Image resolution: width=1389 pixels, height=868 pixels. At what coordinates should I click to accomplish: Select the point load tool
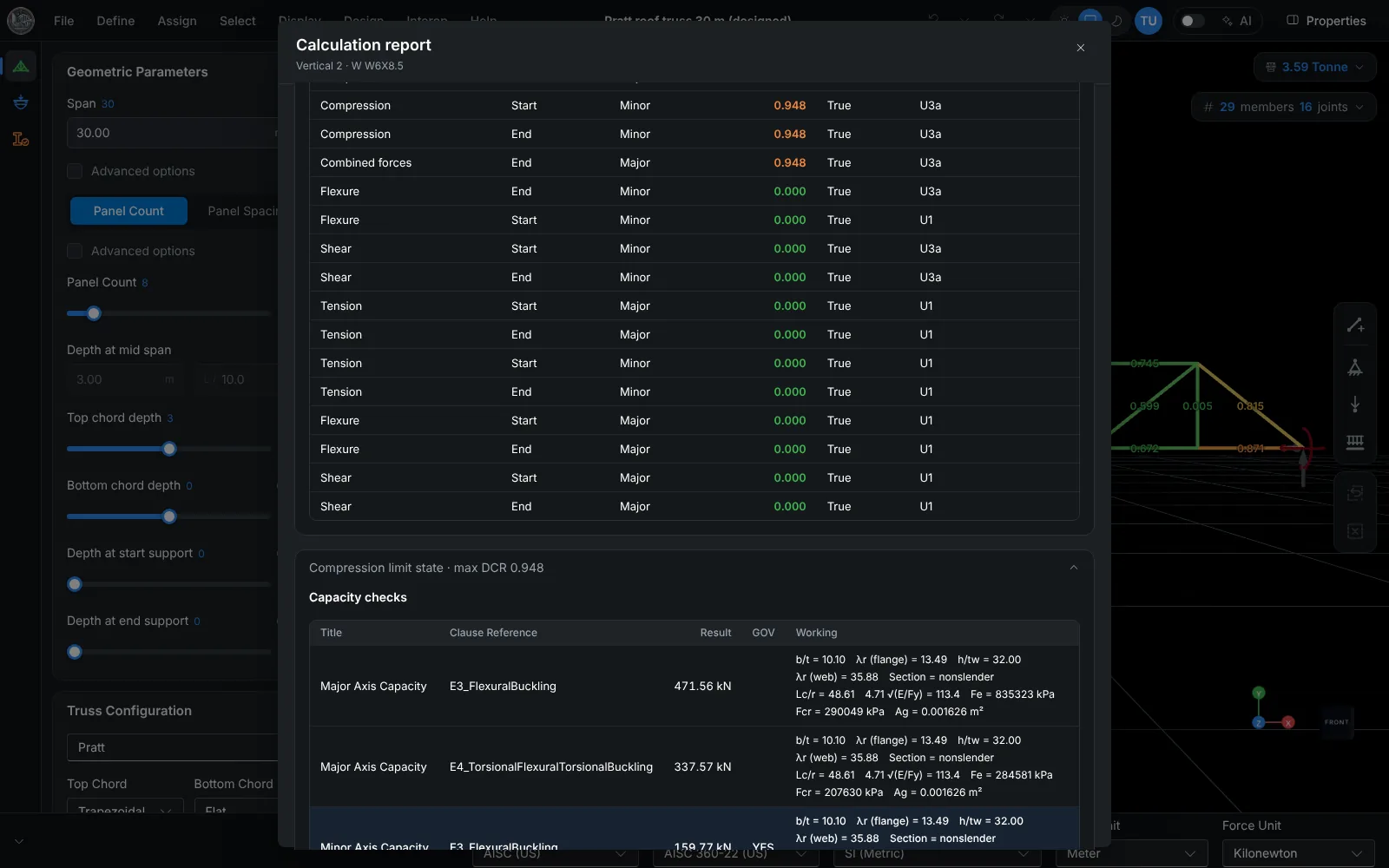pyautogui.click(x=1355, y=404)
